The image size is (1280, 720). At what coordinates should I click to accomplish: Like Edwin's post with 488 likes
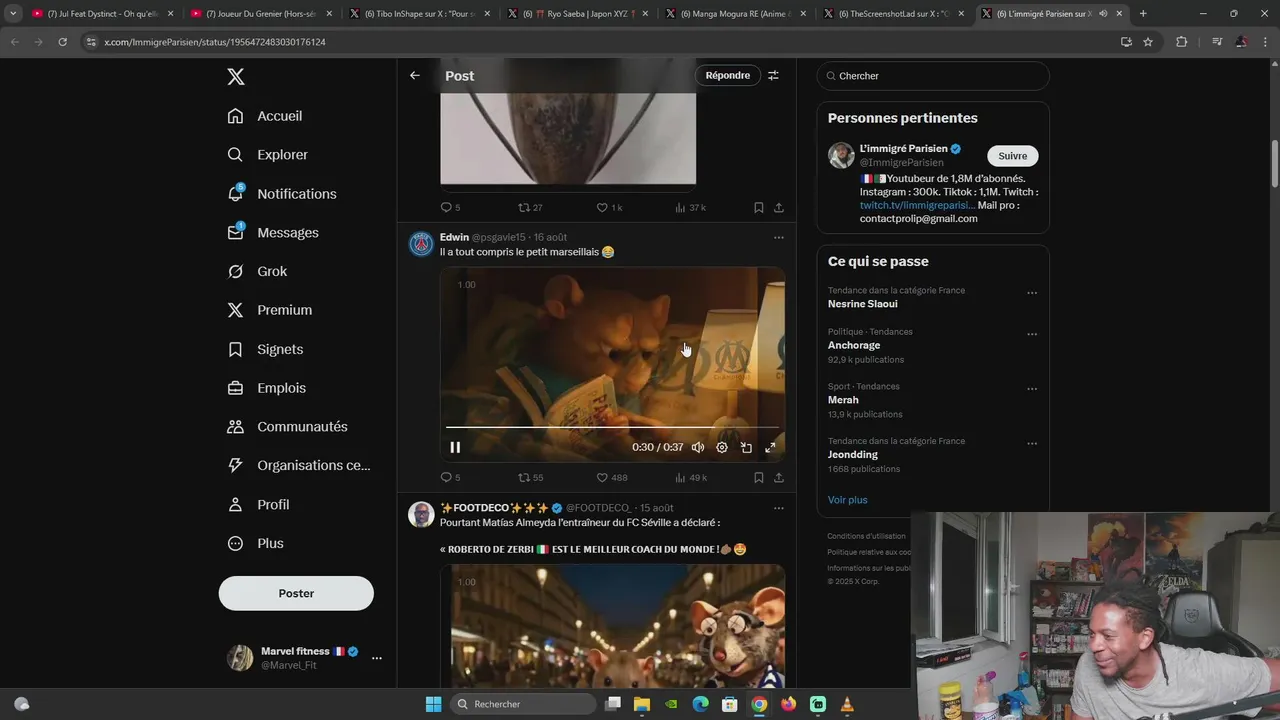click(612, 478)
